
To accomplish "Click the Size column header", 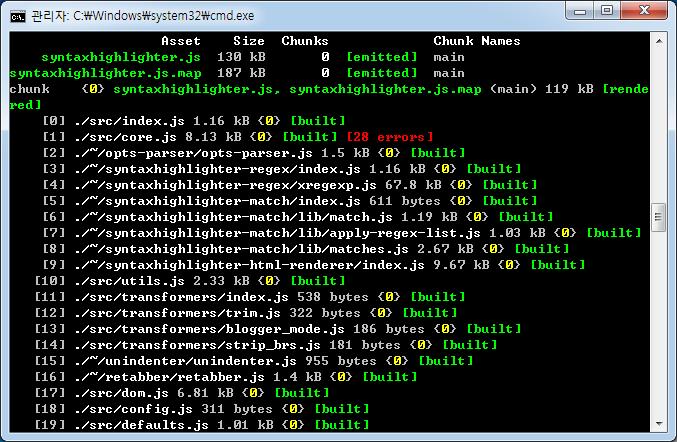I will click(249, 41).
